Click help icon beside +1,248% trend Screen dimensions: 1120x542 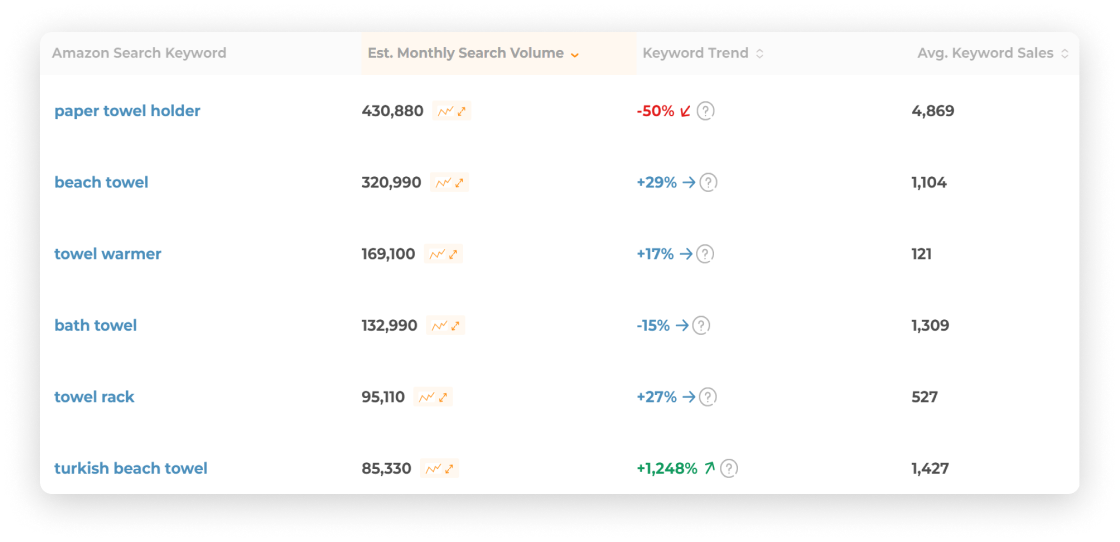tap(729, 468)
